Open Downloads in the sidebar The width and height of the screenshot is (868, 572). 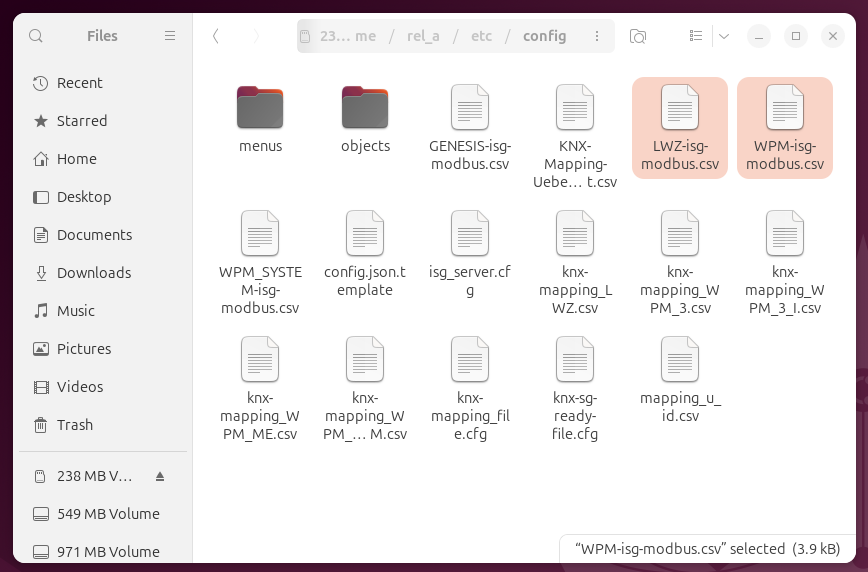(103, 273)
